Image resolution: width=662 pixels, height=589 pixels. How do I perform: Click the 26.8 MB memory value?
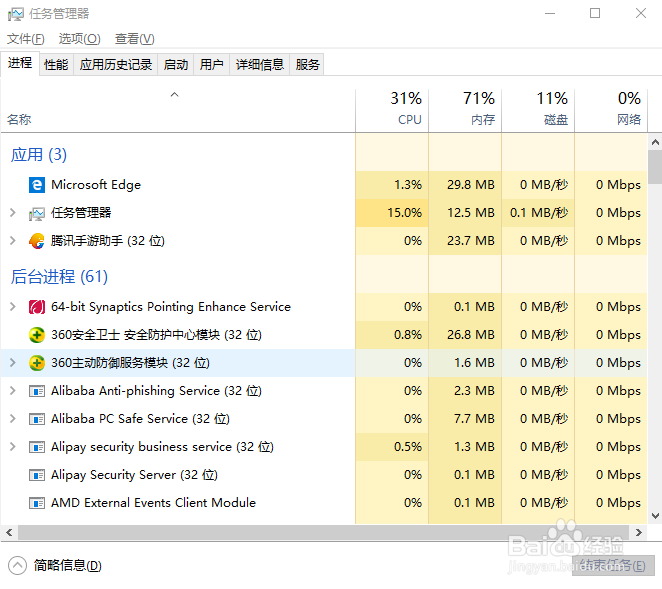[471, 334]
